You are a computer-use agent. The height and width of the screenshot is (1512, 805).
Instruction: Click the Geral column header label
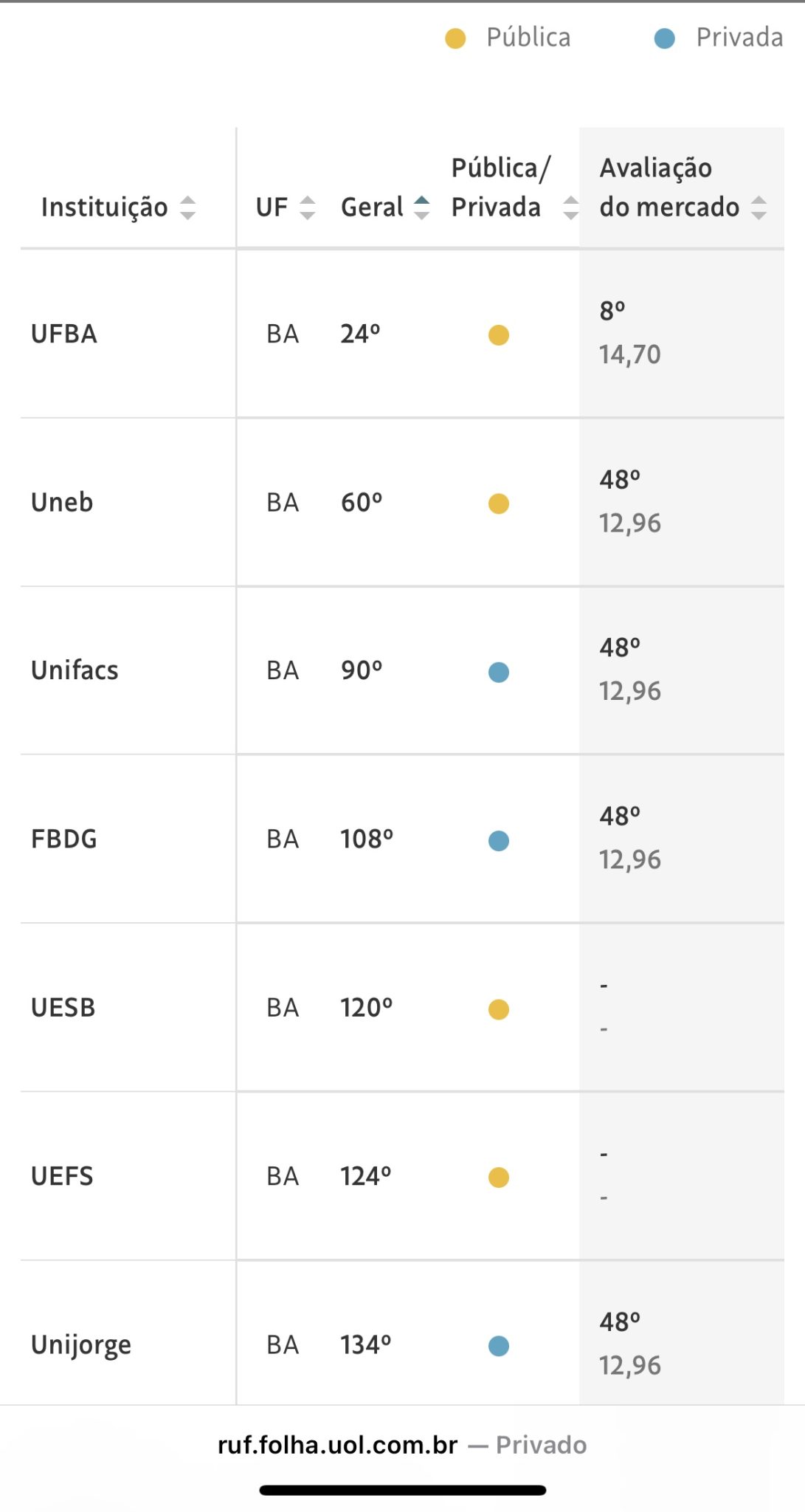tap(372, 207)
